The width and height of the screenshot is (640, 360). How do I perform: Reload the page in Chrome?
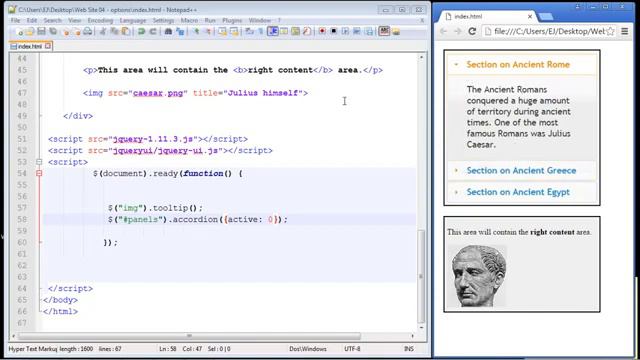click(x=472, y=31)
